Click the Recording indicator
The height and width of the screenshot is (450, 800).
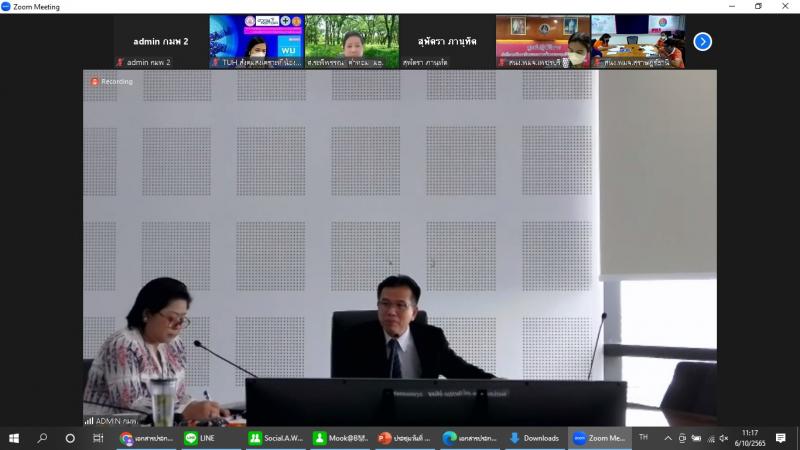tap(112, 82)
